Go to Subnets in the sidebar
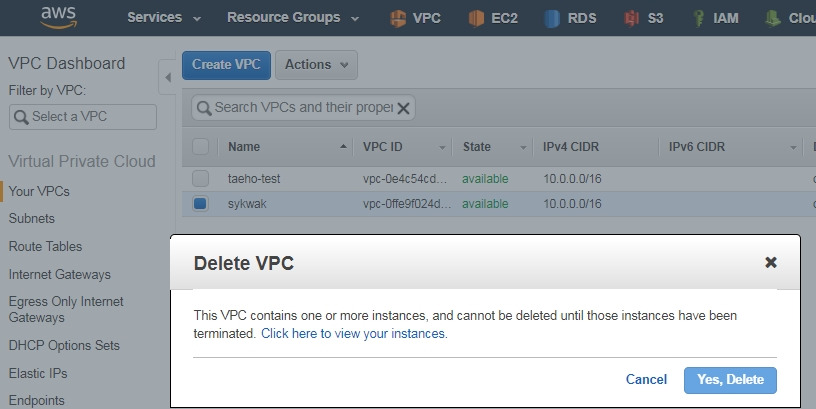 32,218
